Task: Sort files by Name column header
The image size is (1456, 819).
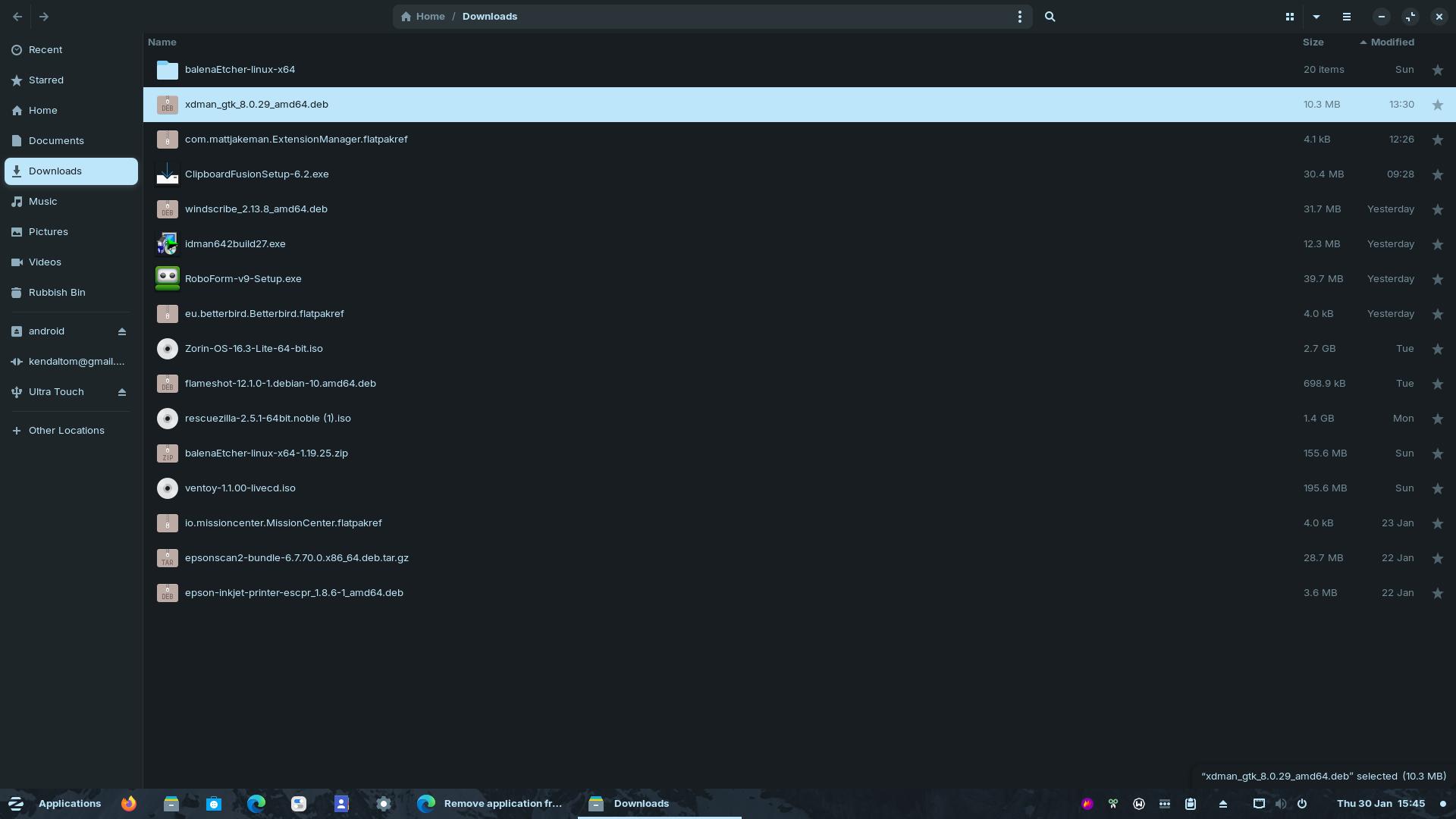Action: point(162,42)
